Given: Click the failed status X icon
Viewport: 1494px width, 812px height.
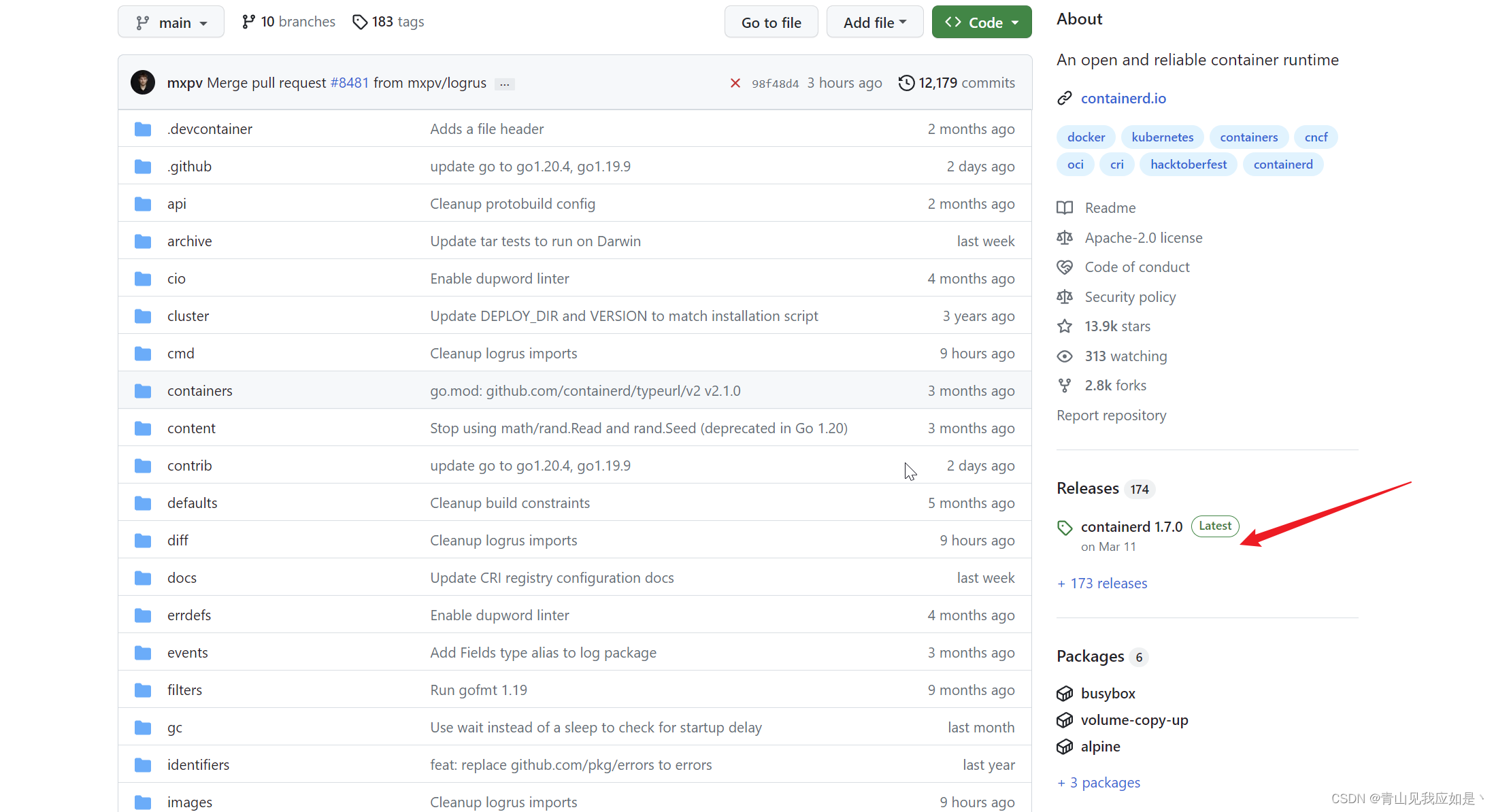Looking at the screenshot, I should [735, 83].
